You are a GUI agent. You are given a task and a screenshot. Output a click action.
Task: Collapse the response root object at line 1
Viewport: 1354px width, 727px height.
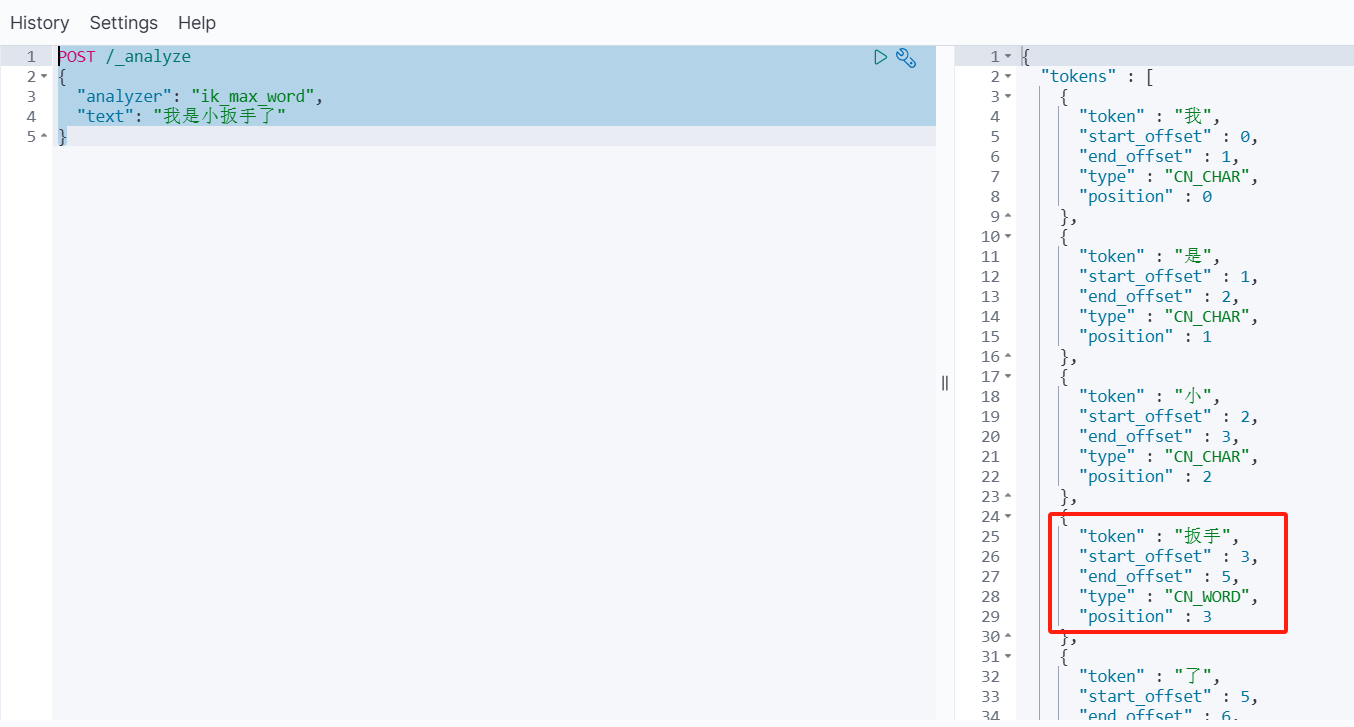[x=1008, y=57]
